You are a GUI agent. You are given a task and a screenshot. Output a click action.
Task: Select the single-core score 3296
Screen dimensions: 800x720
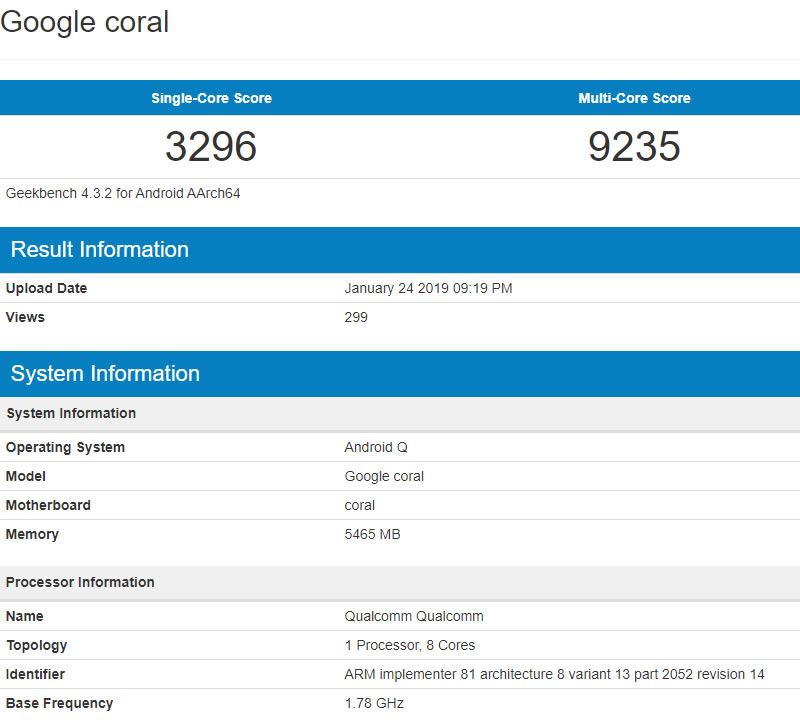[211, 146]
